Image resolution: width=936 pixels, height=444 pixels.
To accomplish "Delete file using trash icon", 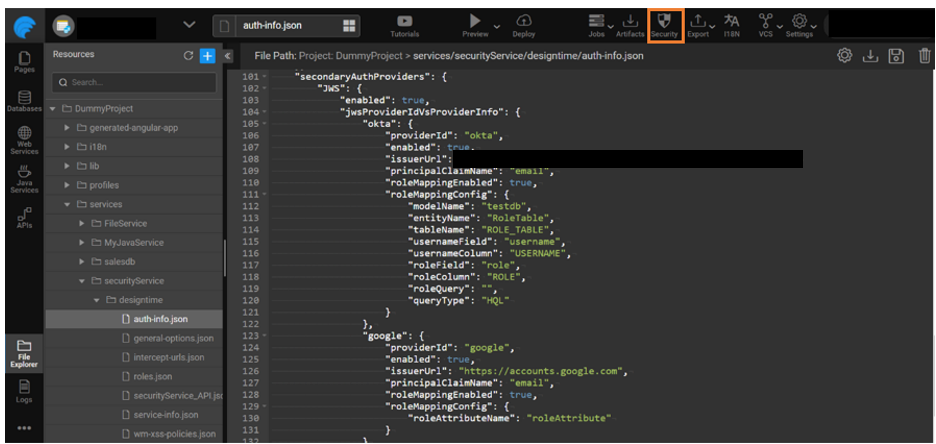I will 924,56.
